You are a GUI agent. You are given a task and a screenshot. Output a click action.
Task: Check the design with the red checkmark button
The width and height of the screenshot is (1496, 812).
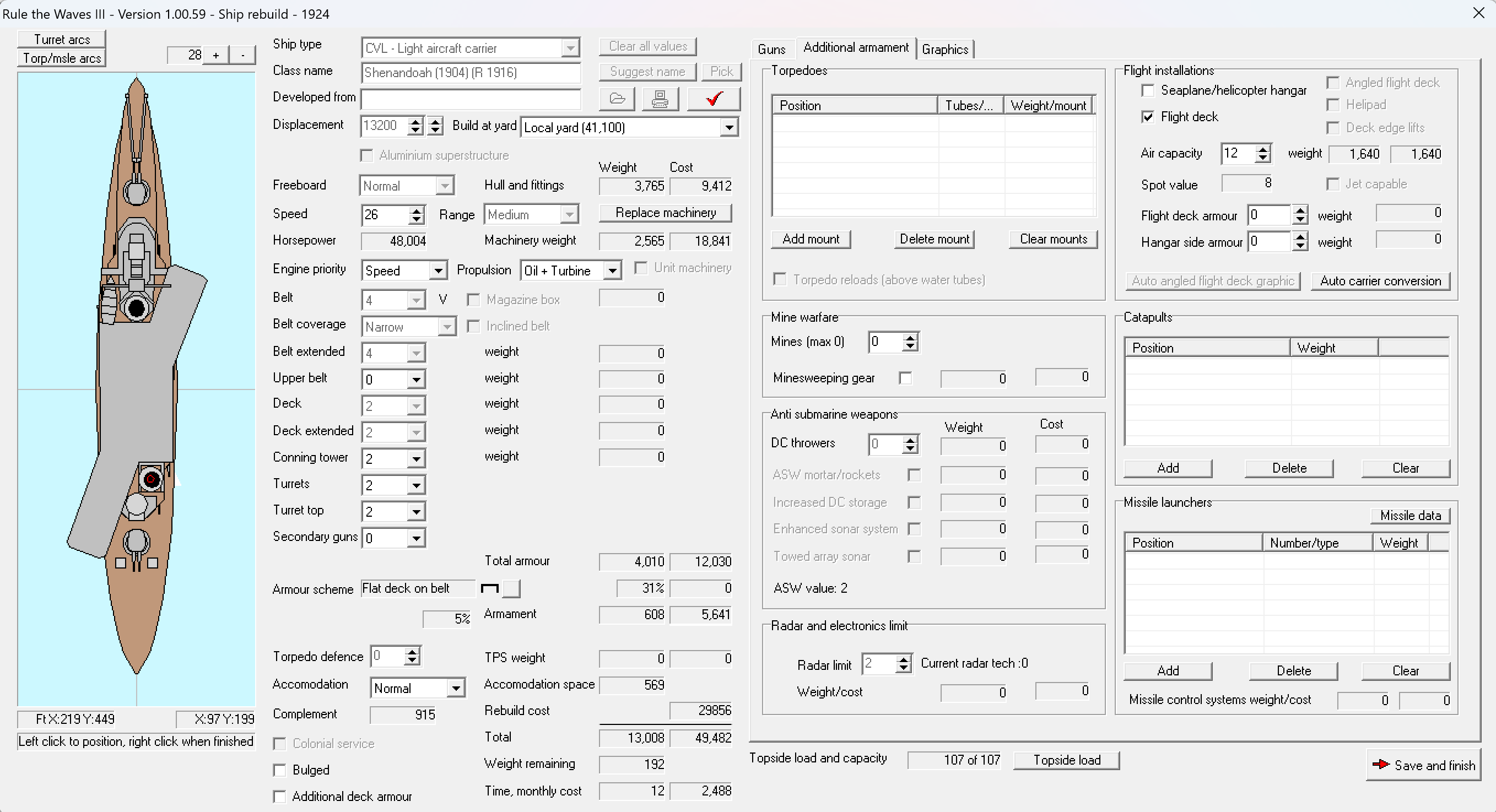click(x=714, y=99)
